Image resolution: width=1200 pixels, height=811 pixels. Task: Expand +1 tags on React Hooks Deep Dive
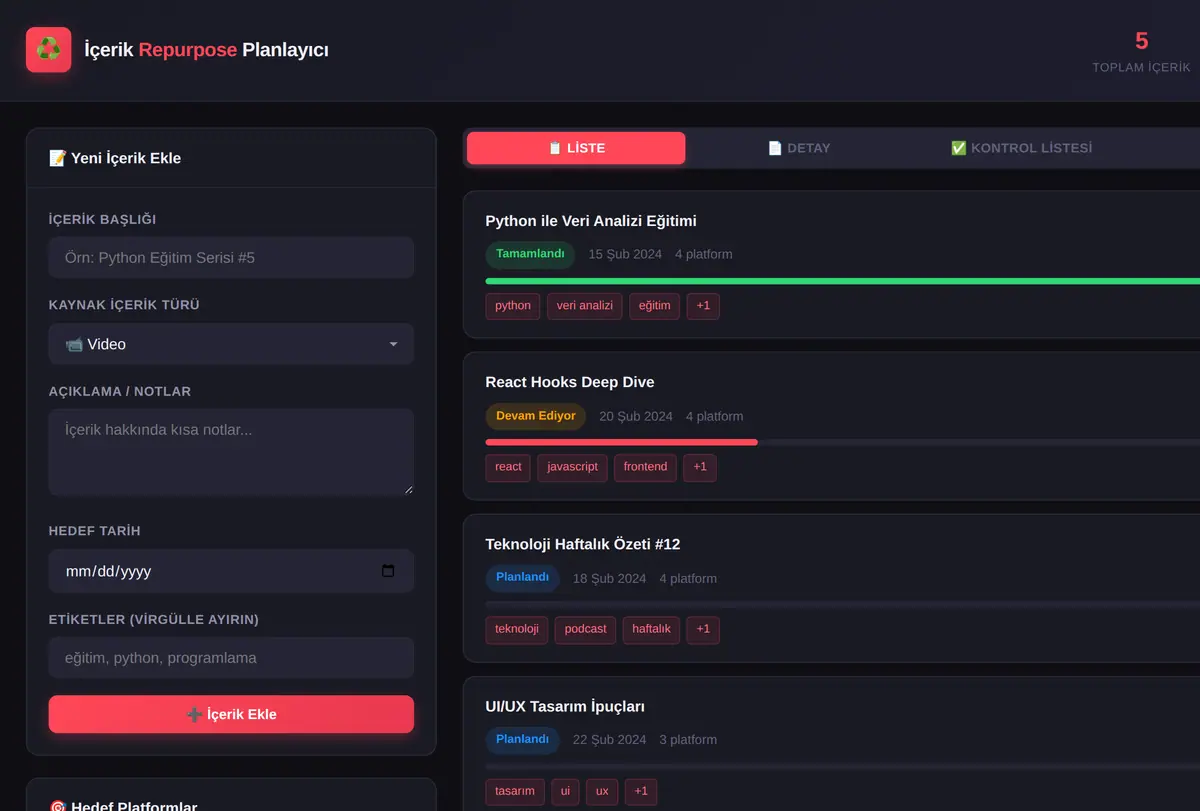pyautogui.click(x=700, y=467)
